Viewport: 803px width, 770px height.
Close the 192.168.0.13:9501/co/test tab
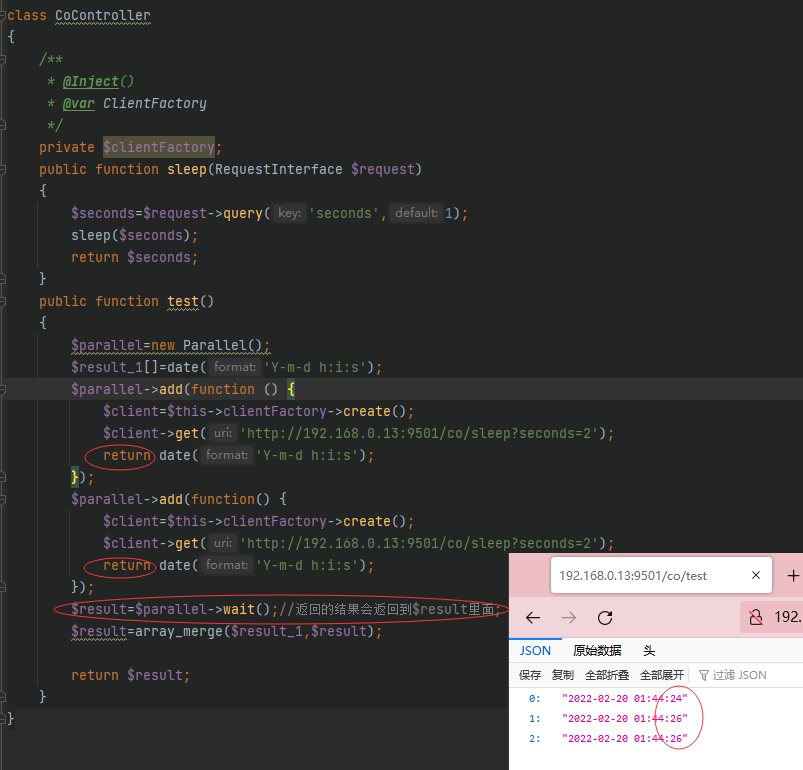pyautogui.click(x=755, y=575)
